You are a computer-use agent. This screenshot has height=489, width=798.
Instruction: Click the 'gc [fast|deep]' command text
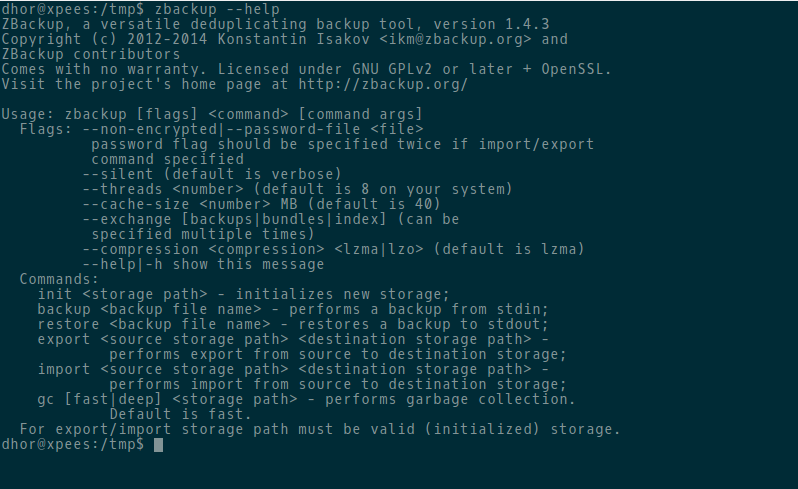[x=100, y=399]
